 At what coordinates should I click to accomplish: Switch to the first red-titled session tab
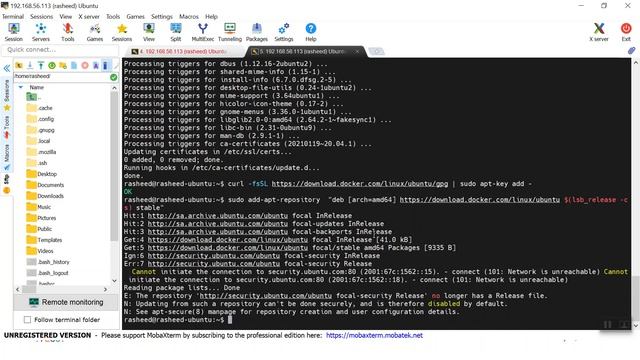click(183, 51)
